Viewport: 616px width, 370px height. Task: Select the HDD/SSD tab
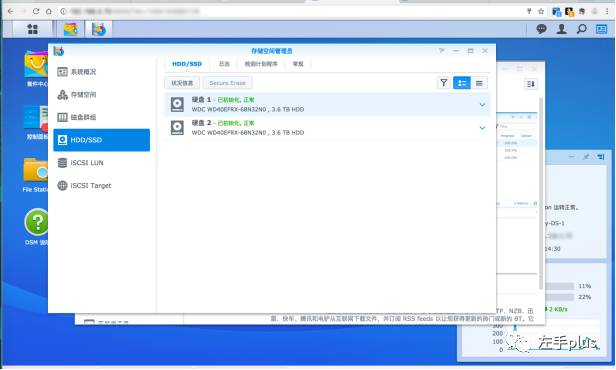coord(187,64)
